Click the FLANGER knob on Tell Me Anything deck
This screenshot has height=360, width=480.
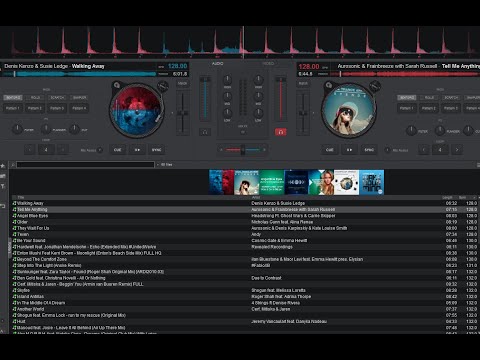pyautogui.click(x=440, y=130)
